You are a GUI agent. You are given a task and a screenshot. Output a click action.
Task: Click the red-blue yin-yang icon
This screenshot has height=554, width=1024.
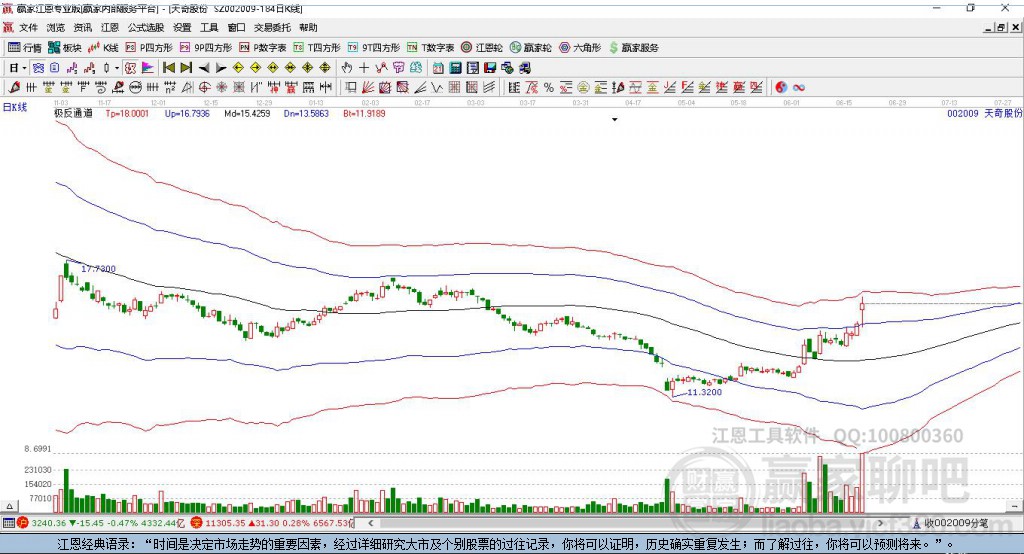[781, 88]
